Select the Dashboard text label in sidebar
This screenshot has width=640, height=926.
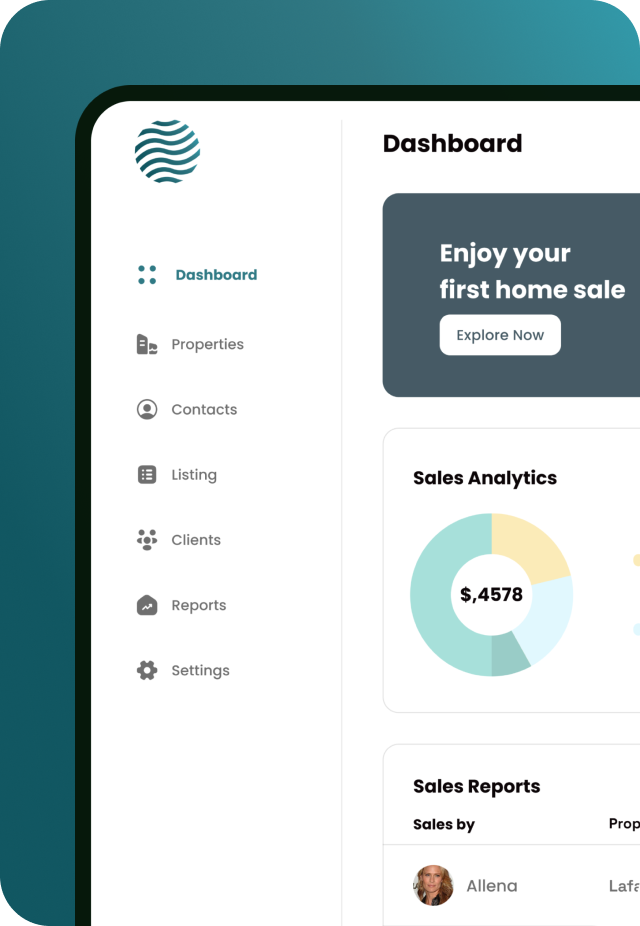[216, 275]
